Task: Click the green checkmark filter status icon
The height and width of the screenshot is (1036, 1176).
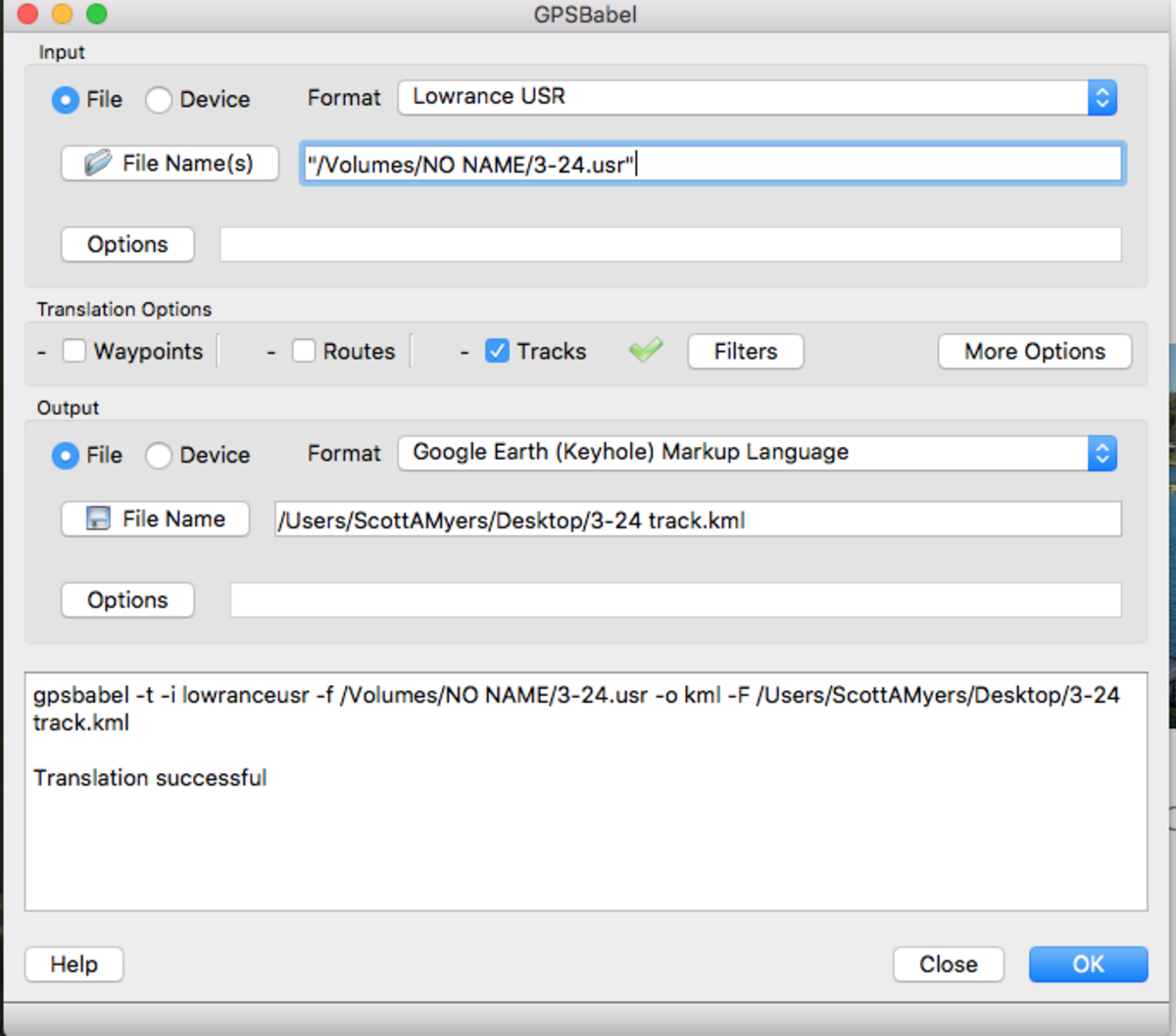Action: [x=646, y=350]
